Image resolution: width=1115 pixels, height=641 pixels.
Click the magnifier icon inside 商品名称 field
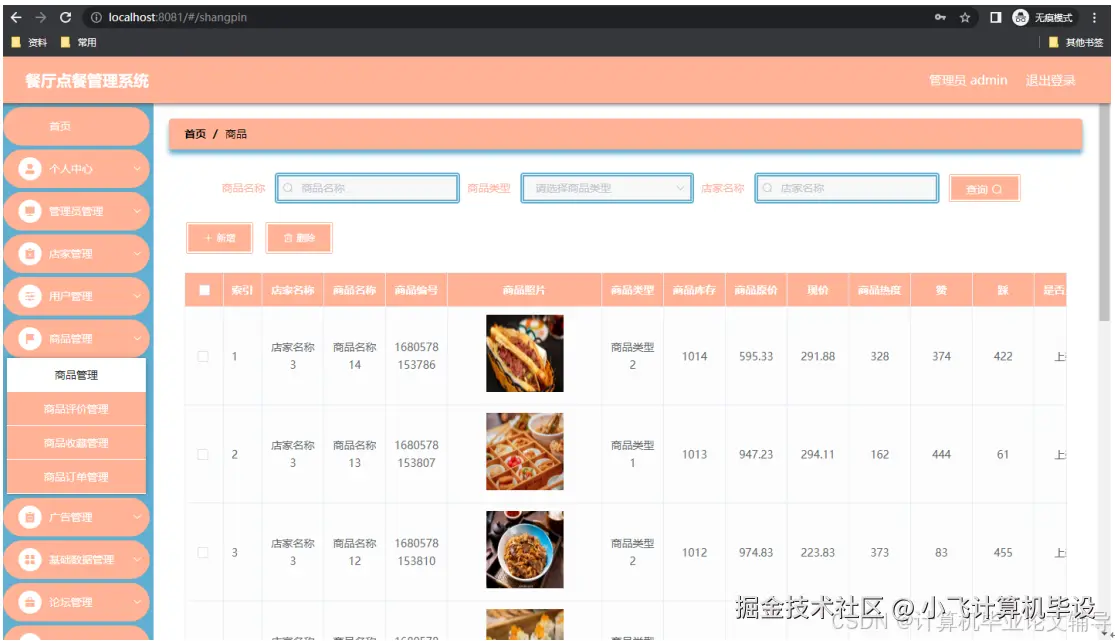pos(288,188)
